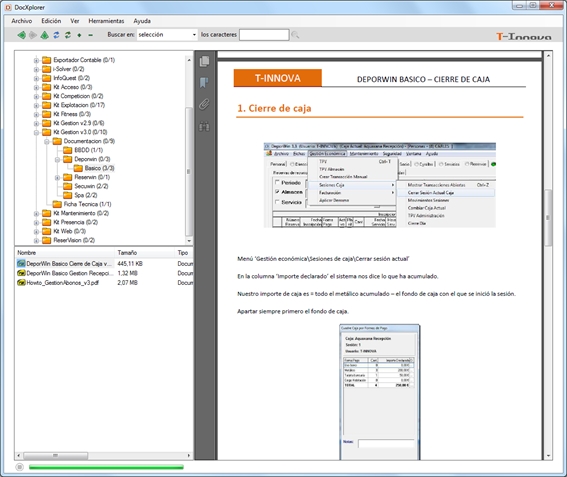
Task: Open the PDF attachments paperclip icon
Action: click(x=204, y=104)
